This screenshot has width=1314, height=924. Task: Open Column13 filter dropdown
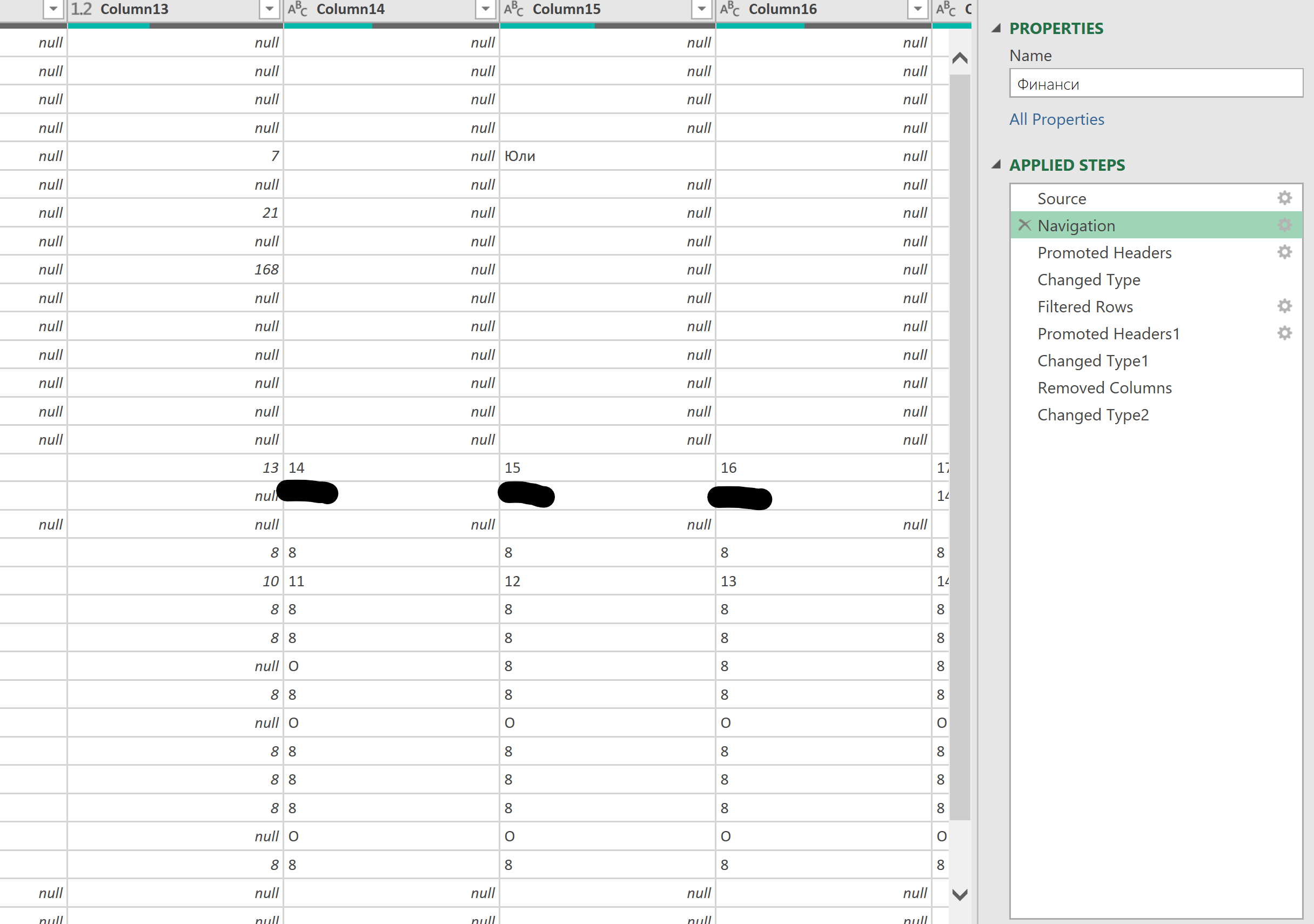tap(269, 9)
